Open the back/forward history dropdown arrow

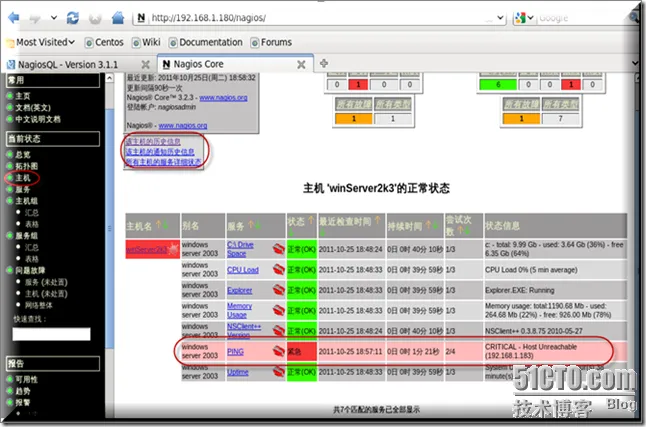point(54,18)
